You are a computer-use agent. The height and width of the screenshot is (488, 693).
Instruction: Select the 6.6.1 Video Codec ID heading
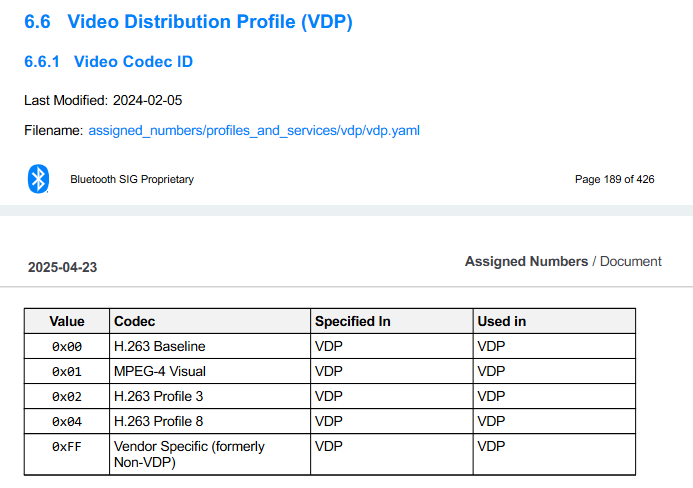pyautogui.click(x=108, y=61)
